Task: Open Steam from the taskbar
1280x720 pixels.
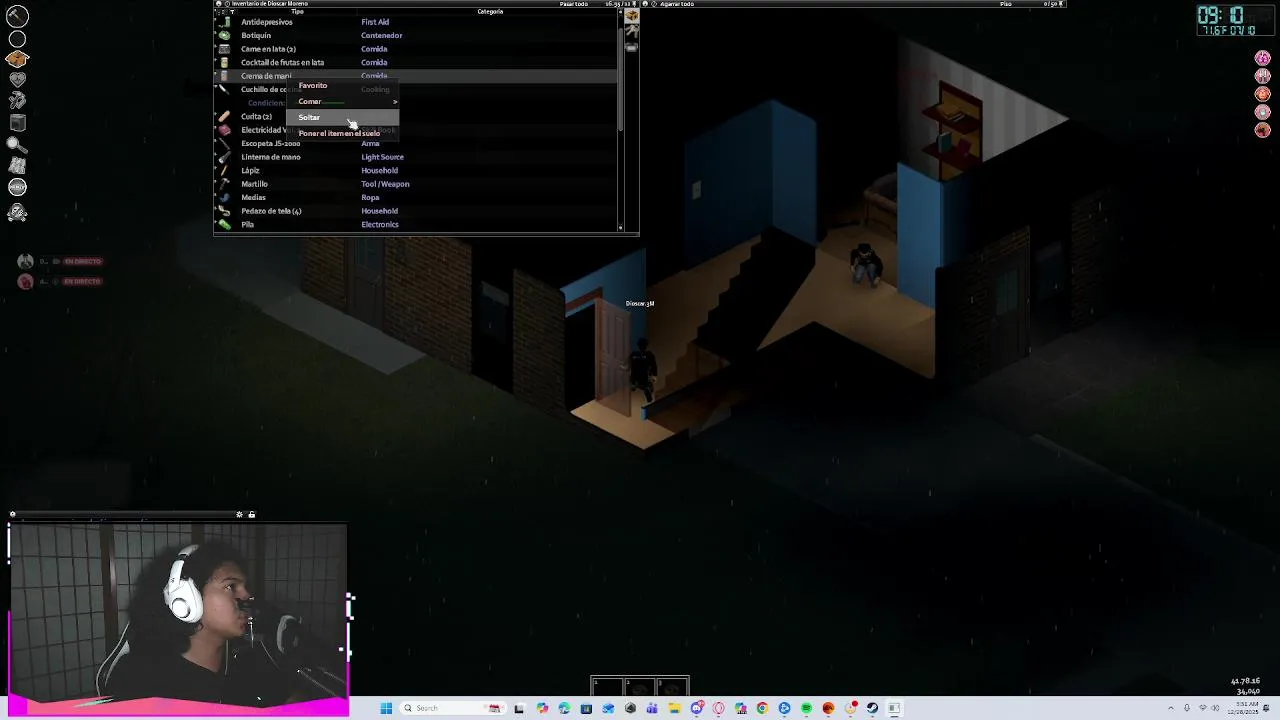Action: 872,708
